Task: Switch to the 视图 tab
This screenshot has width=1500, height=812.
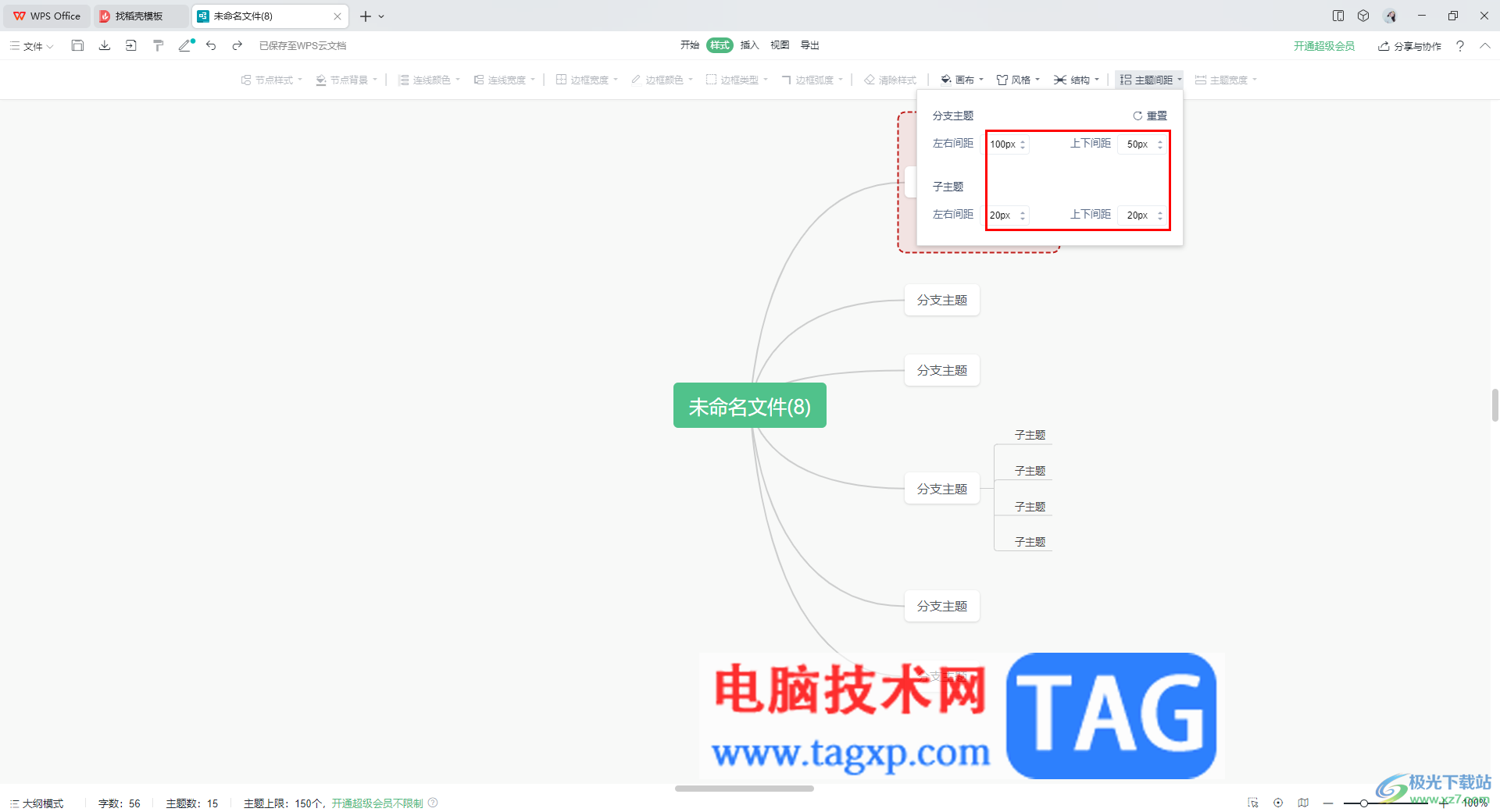Action: coord(780,45)
